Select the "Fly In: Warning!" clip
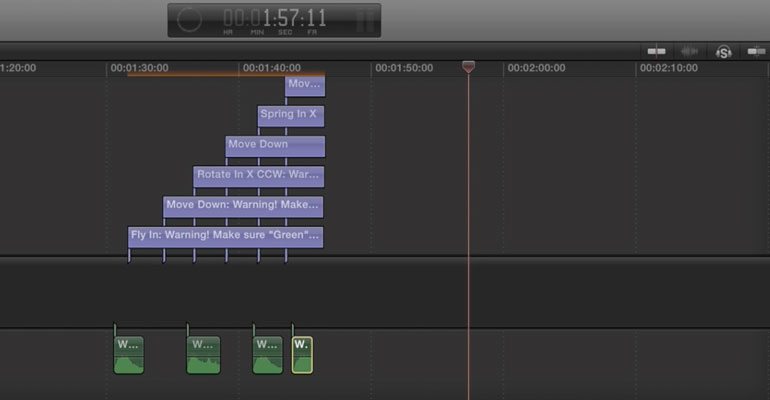770x400 pixels. (225, 237)
